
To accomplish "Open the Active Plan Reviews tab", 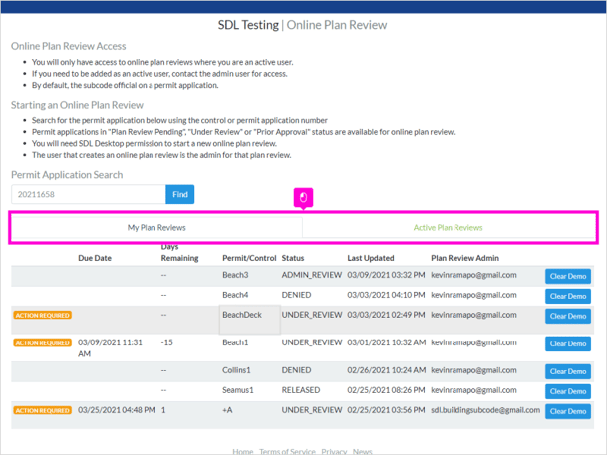I will 448,228.
